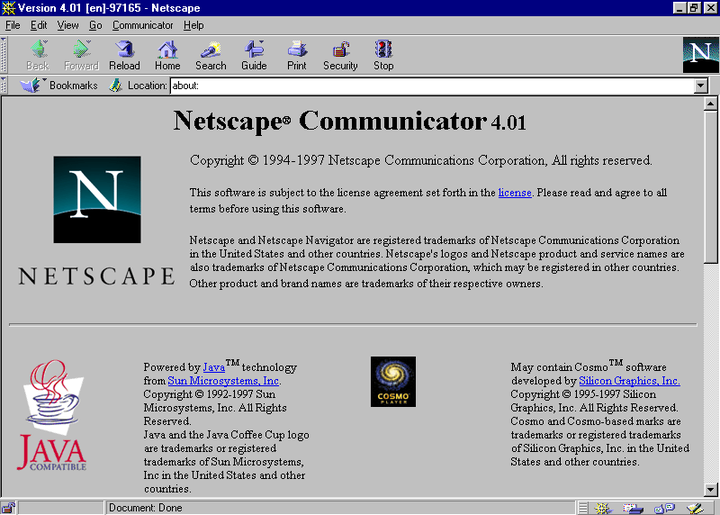Open the Search toolbar button

[211, 55]
